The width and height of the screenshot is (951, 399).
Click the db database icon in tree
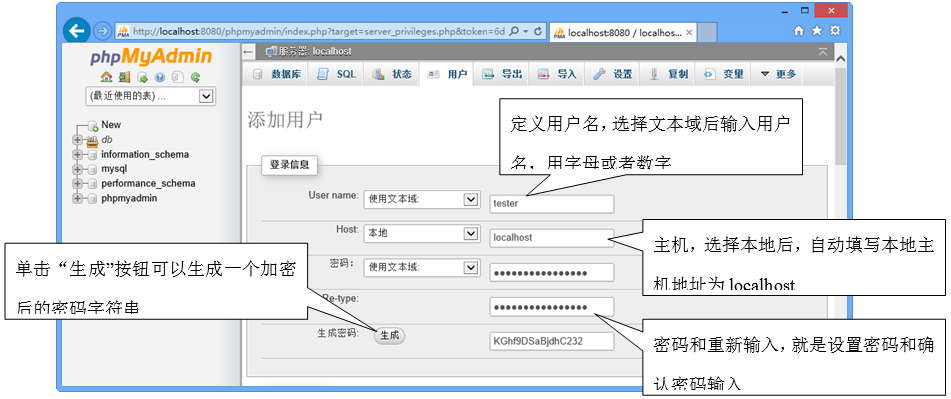coord(92,140)
